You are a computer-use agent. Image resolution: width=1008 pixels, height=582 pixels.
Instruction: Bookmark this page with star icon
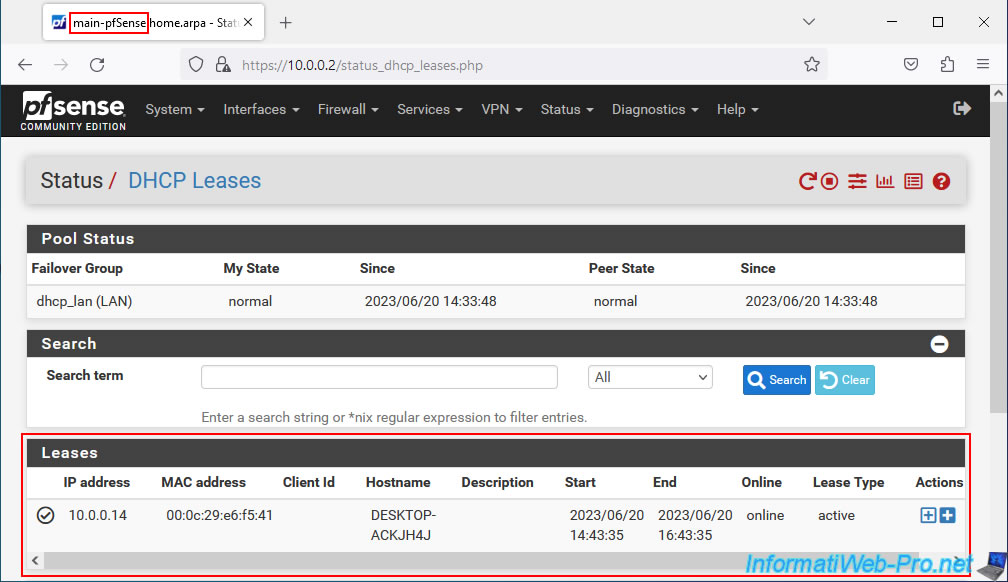[812, 64]
